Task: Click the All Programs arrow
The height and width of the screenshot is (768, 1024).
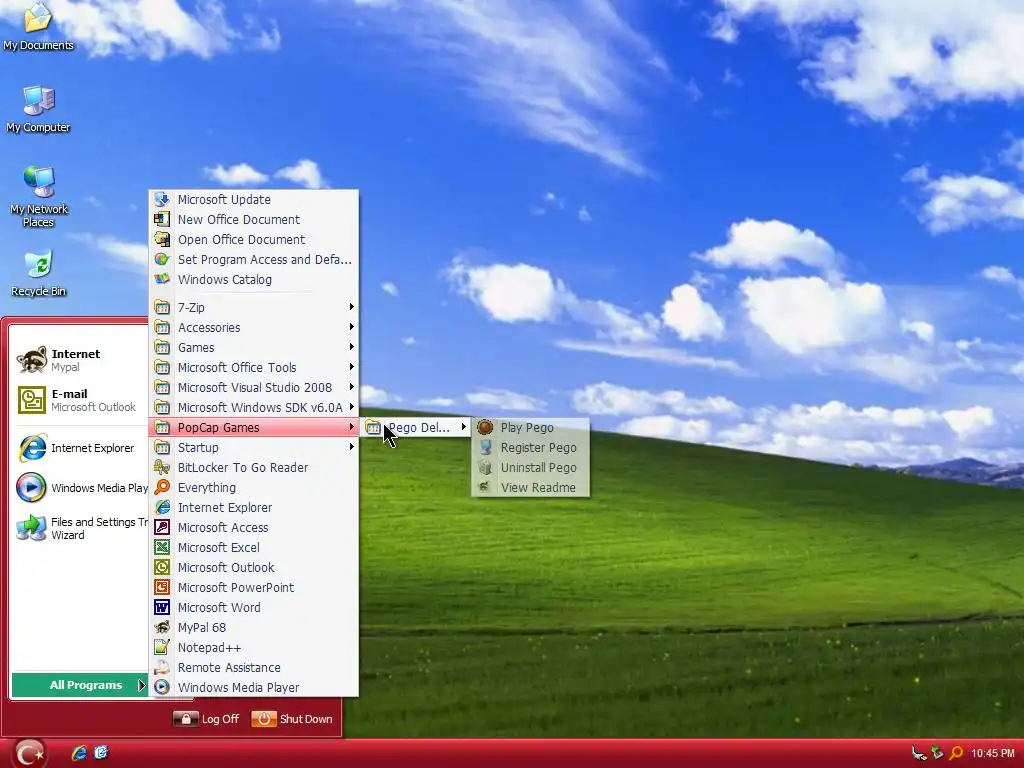Action: click(140, 685)
